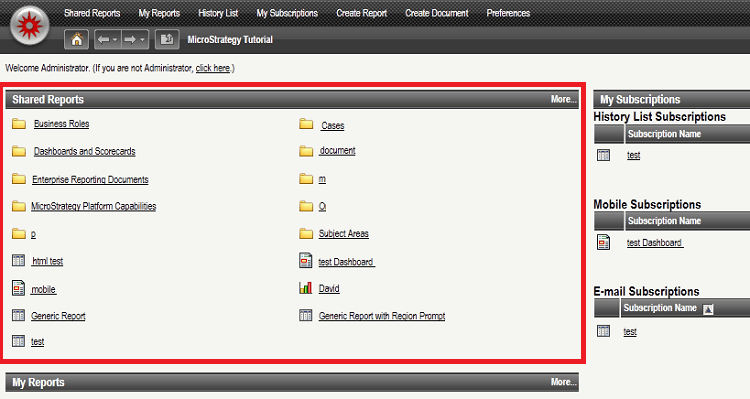Open test link under History List Subscriptions
This screenshot has height=399, width=750.
pyautogui.click(x=634, y=155)
